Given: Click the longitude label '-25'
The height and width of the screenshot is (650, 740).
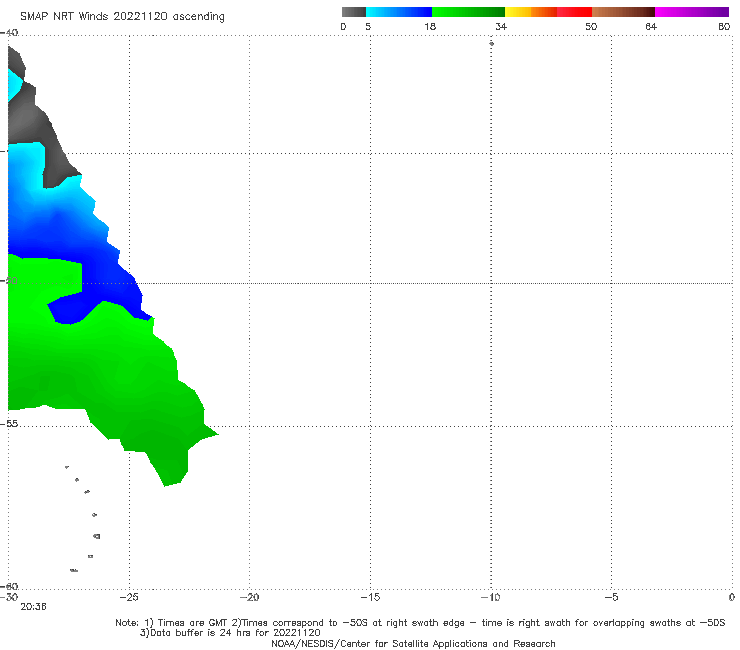Looking at the screenshot, I should click(129, 597).
